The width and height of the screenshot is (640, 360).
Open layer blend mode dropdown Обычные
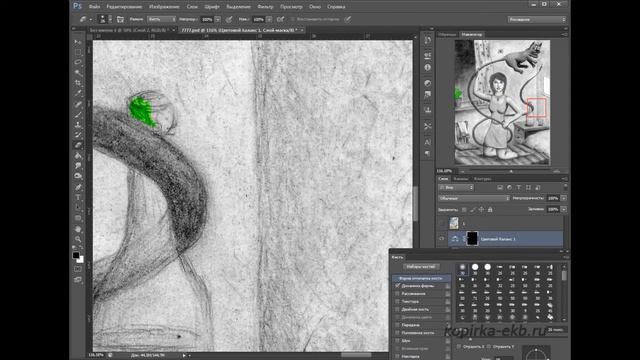[x=474, y=198]
